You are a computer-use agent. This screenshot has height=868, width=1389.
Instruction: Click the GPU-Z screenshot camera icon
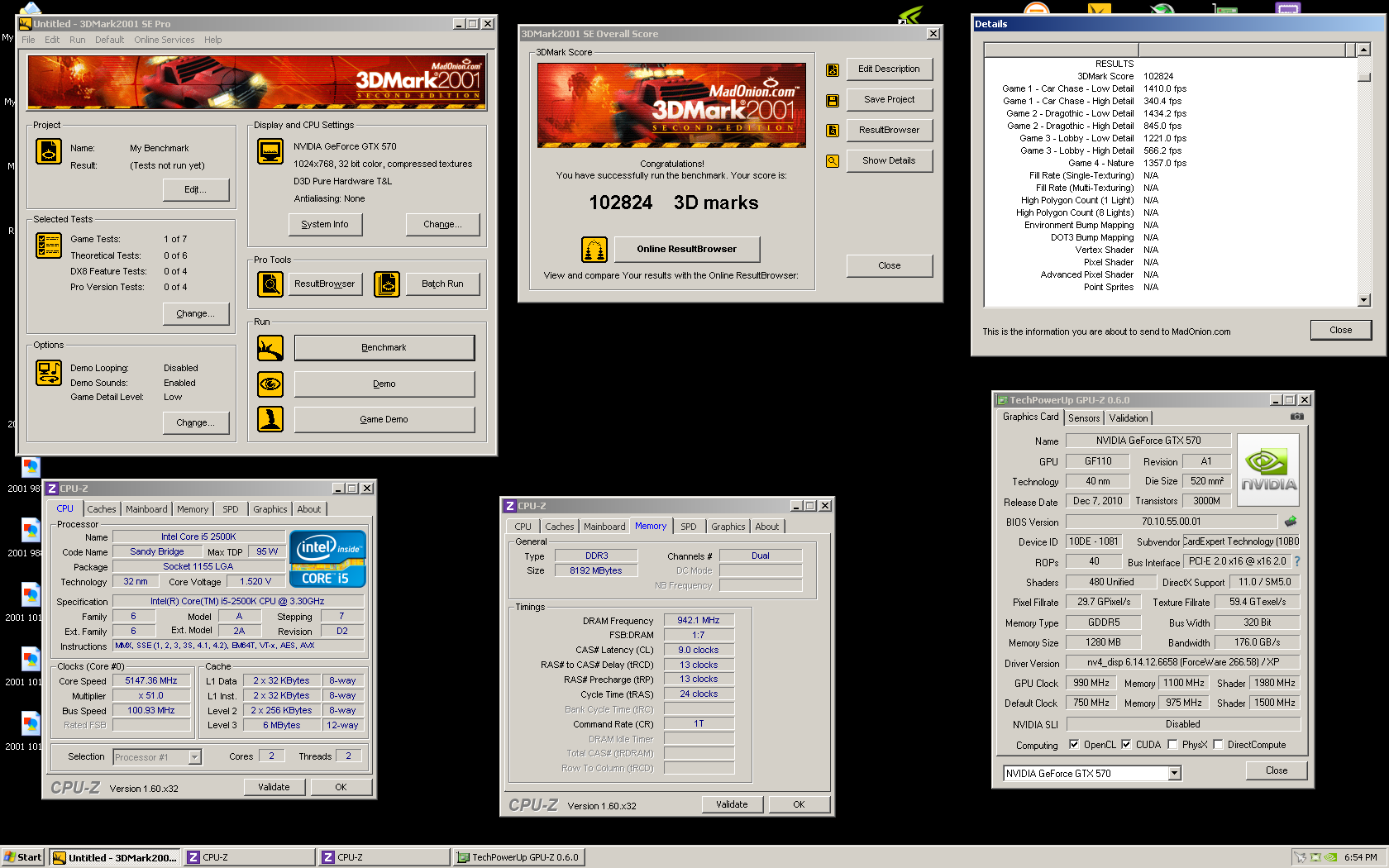coord(1297,417)
